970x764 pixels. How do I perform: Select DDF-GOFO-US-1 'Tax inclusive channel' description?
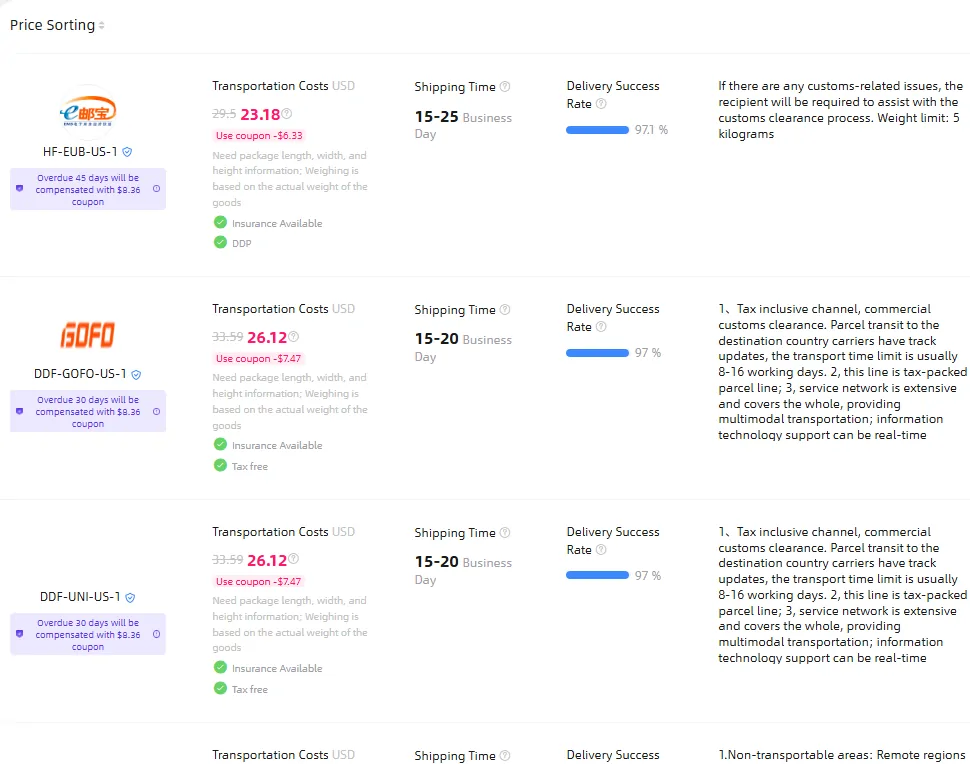pos(842,372)
